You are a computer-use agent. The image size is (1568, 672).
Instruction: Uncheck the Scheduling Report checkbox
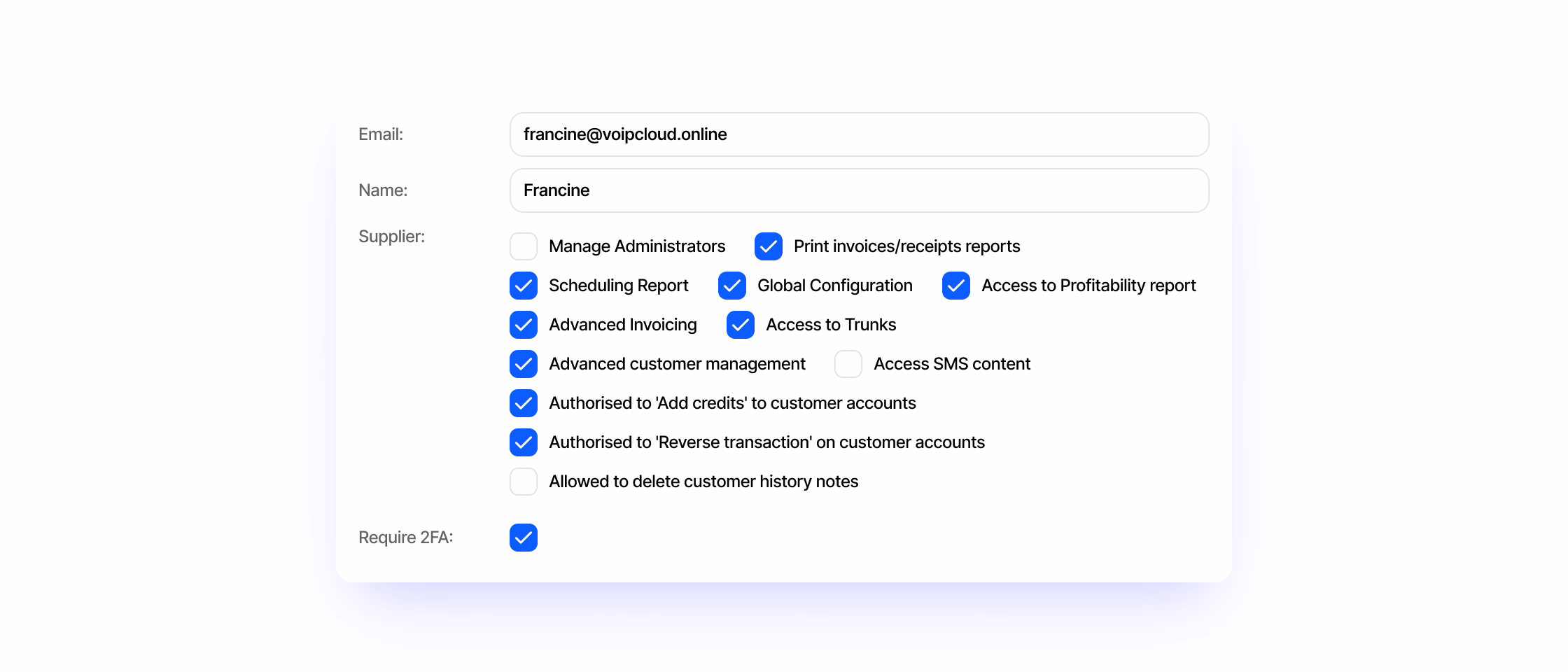pyautogui.click(x=524, y=286)
